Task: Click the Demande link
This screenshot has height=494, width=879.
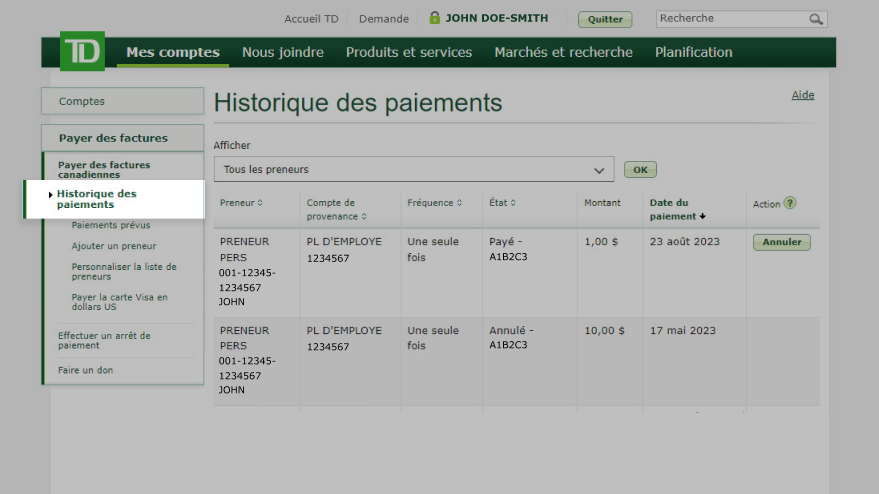Action: coord(384,19)
